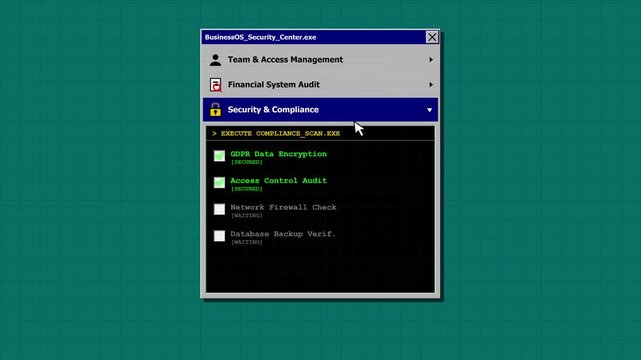Click SECURED status under GDPR Data Encryption
The width and height of the screenshot is (641, 360).
(247, 162)
